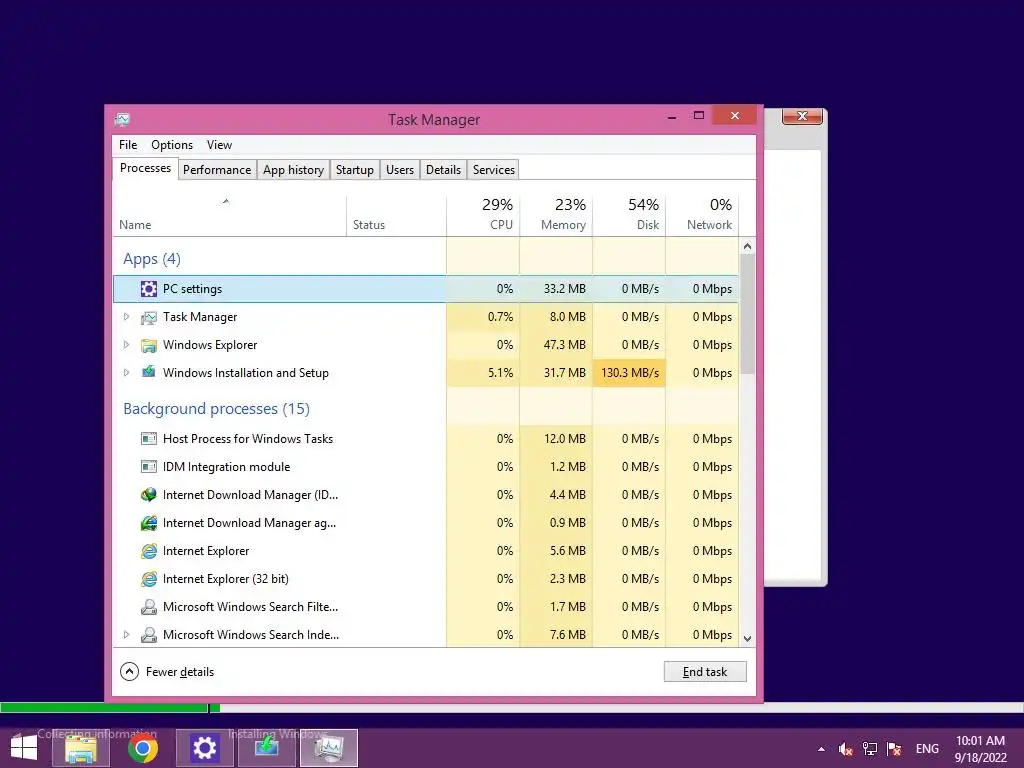
Task: Select the Host Process for Windows Tasks row text
Action: tap(248, 439)
